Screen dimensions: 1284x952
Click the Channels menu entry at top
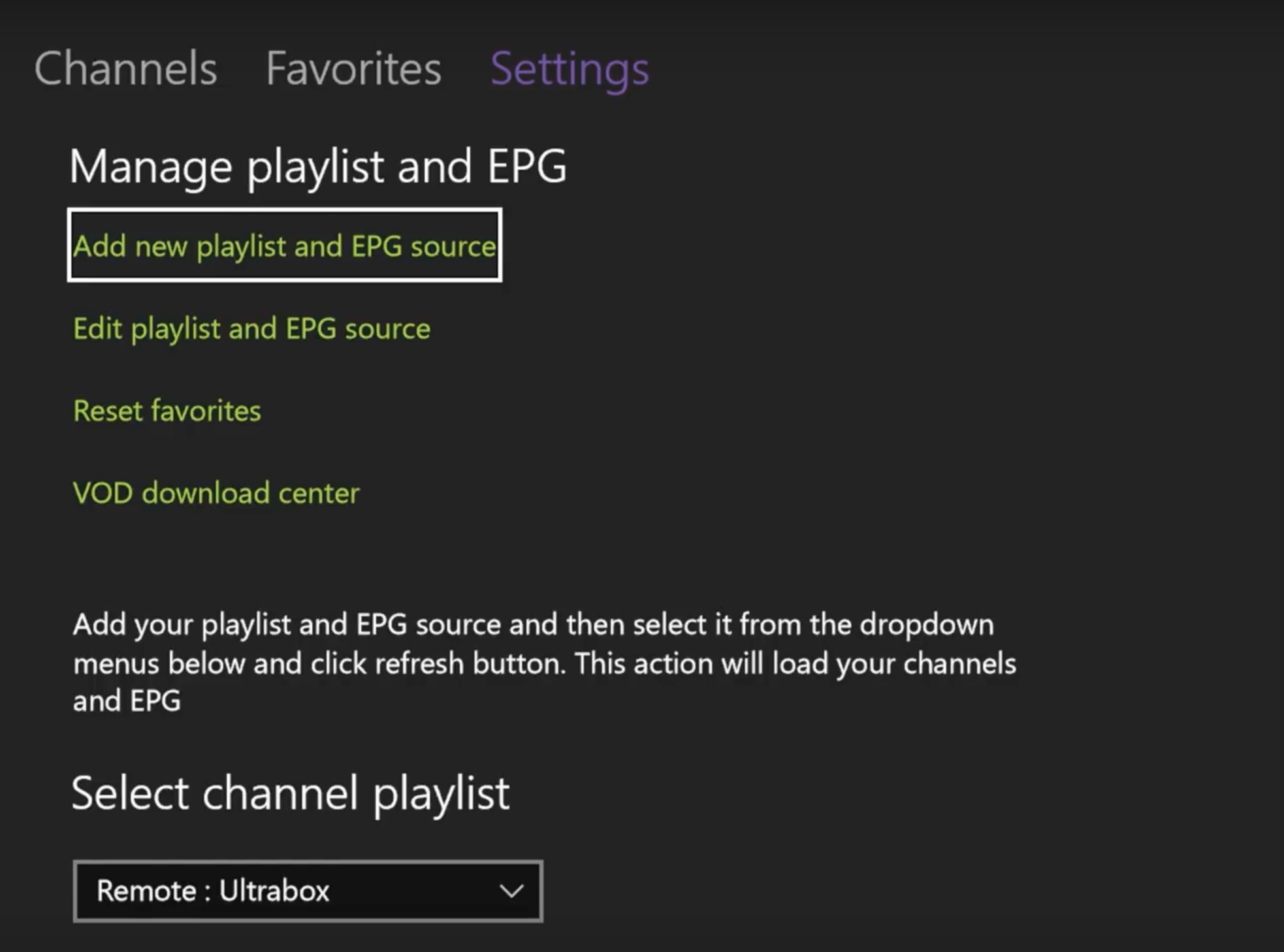[x=125, y=68]
